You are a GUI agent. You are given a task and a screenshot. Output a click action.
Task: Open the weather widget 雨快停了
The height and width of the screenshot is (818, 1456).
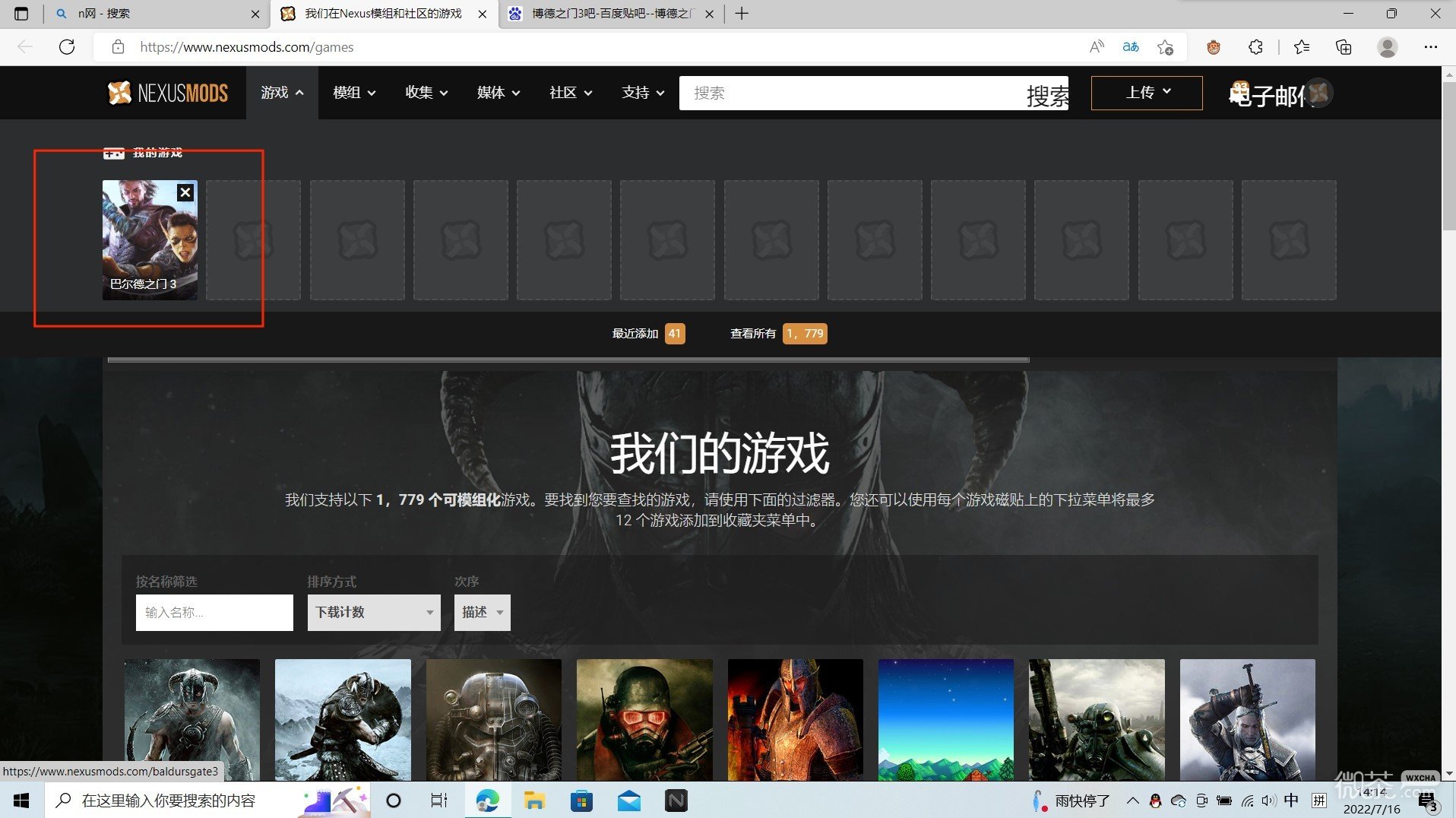pos(1071,801)
